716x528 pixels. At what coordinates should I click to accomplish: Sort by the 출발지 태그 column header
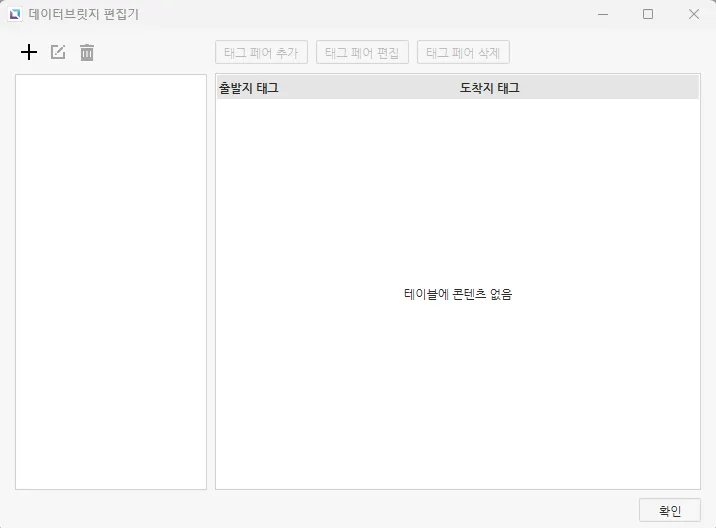[249, 88]
